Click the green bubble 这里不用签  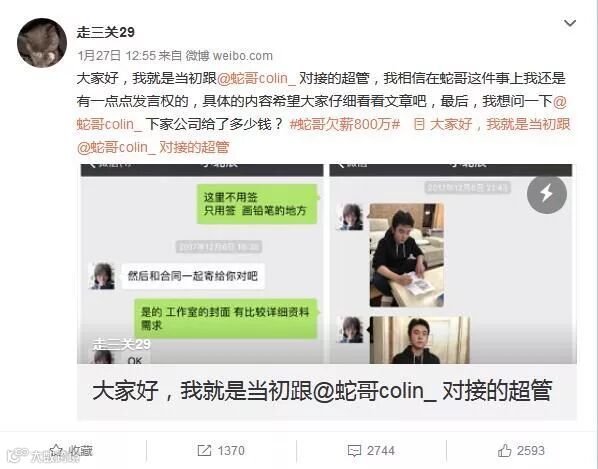coord(257,204)
